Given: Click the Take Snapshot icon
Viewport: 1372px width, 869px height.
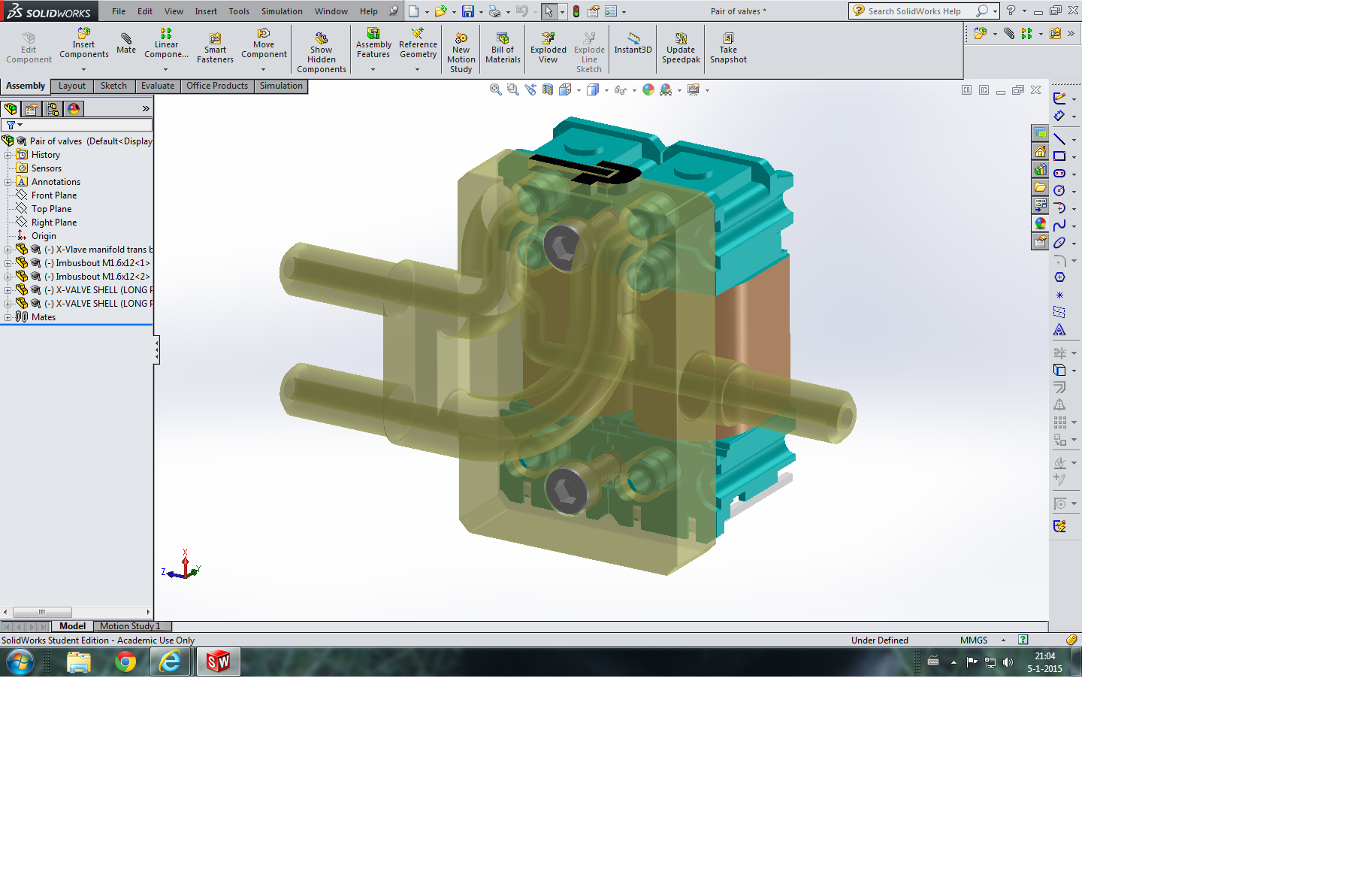Looking at the screenshot, I should tap(728, 48).
